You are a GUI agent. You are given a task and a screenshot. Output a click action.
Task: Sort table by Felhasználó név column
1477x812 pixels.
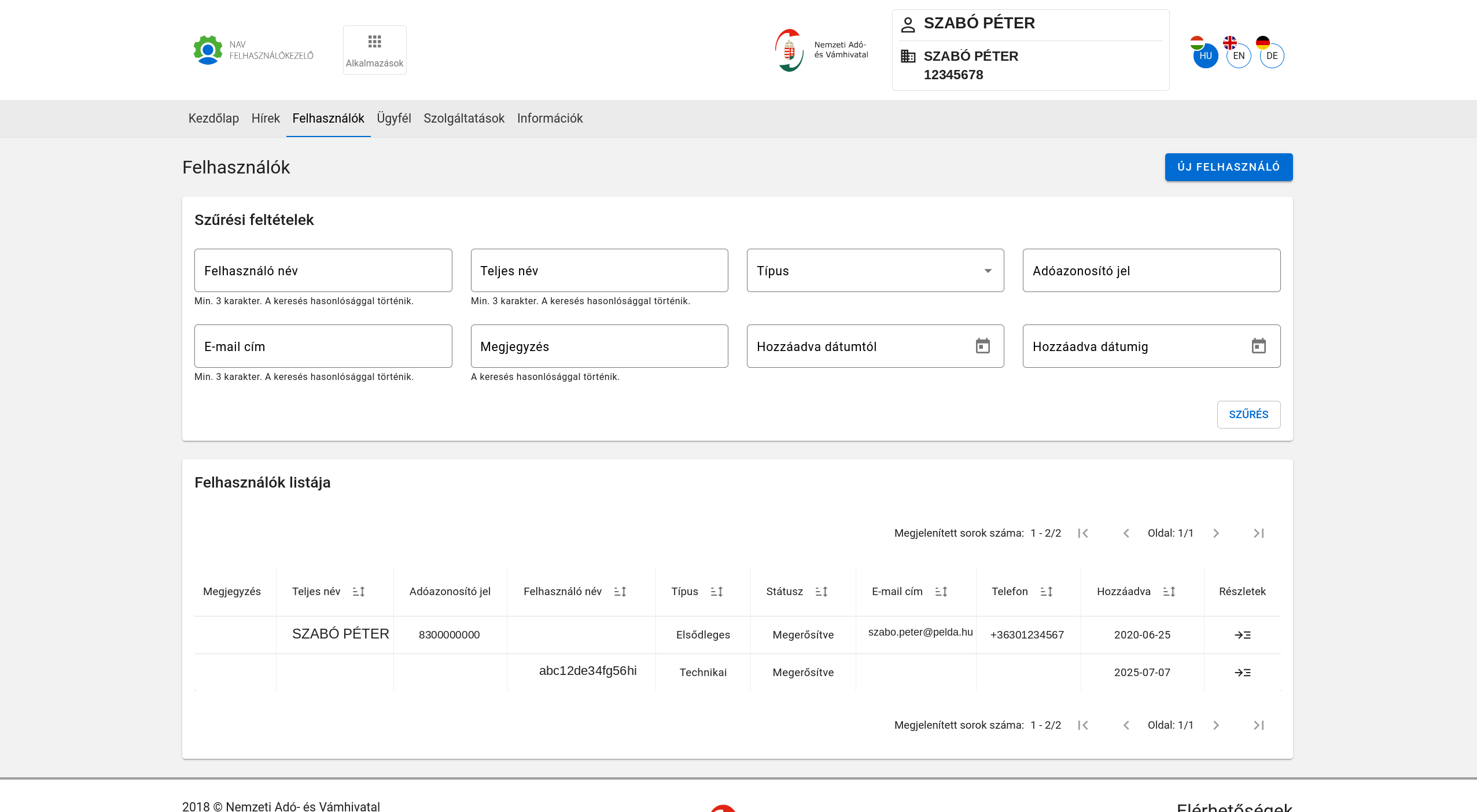coord(620,592)
